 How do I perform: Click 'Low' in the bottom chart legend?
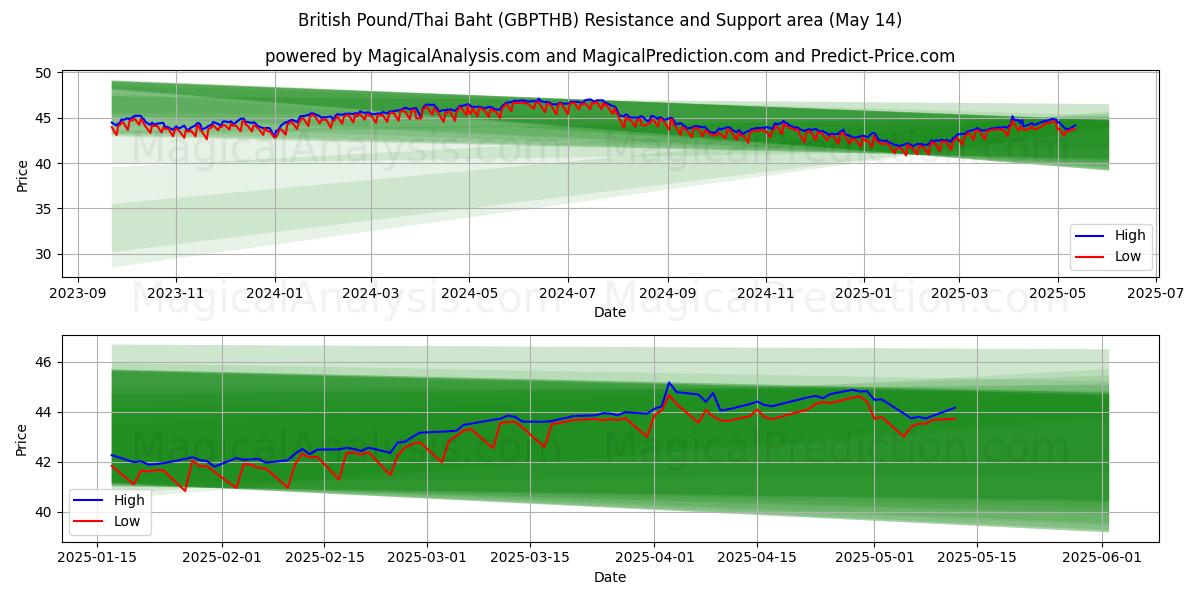[x=126, y=521]
